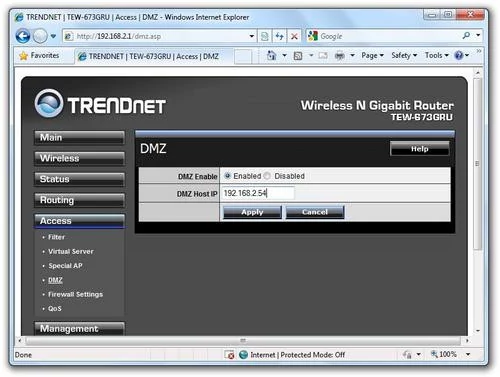Click the Internet Protected Mode status text

pos(297,355)
